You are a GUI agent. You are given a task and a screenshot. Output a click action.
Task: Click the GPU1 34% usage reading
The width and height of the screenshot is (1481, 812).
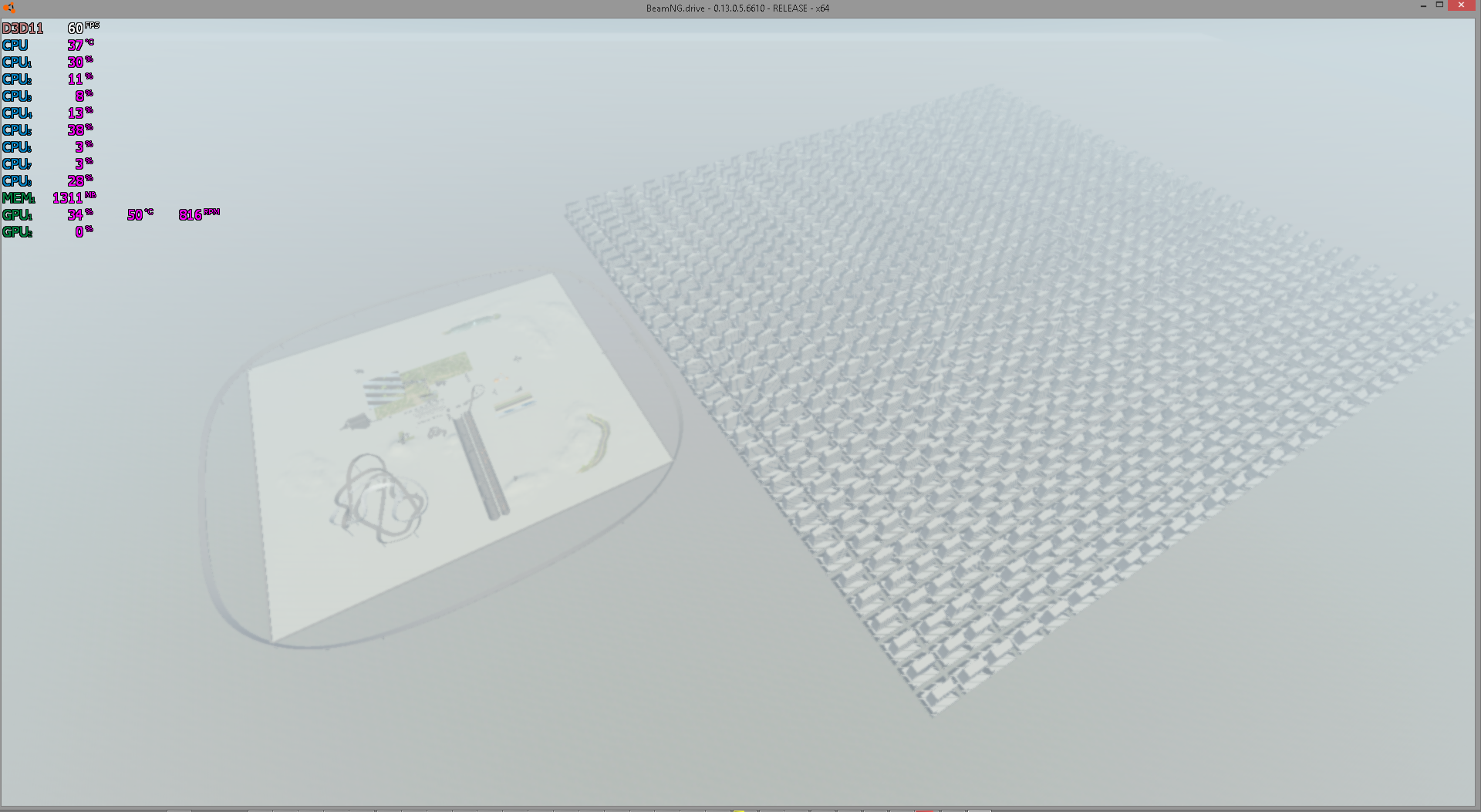80,214
